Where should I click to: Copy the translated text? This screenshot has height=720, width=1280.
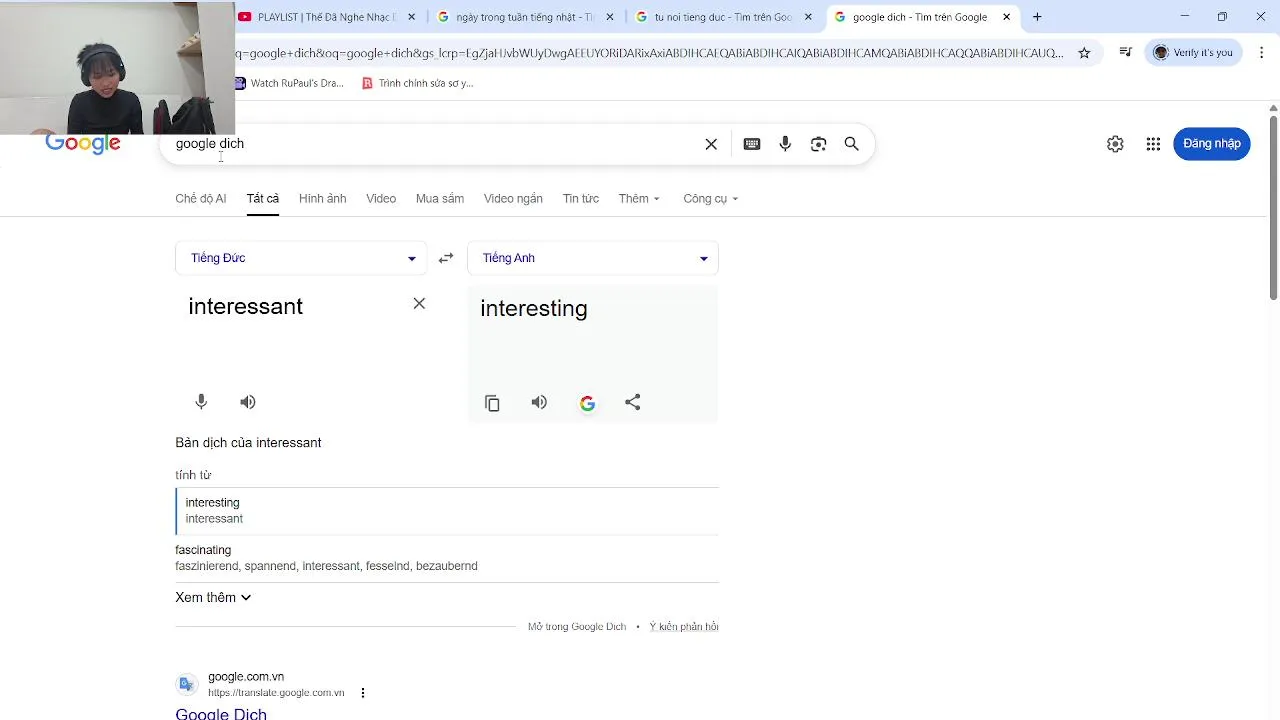click(x=492, y=403)
